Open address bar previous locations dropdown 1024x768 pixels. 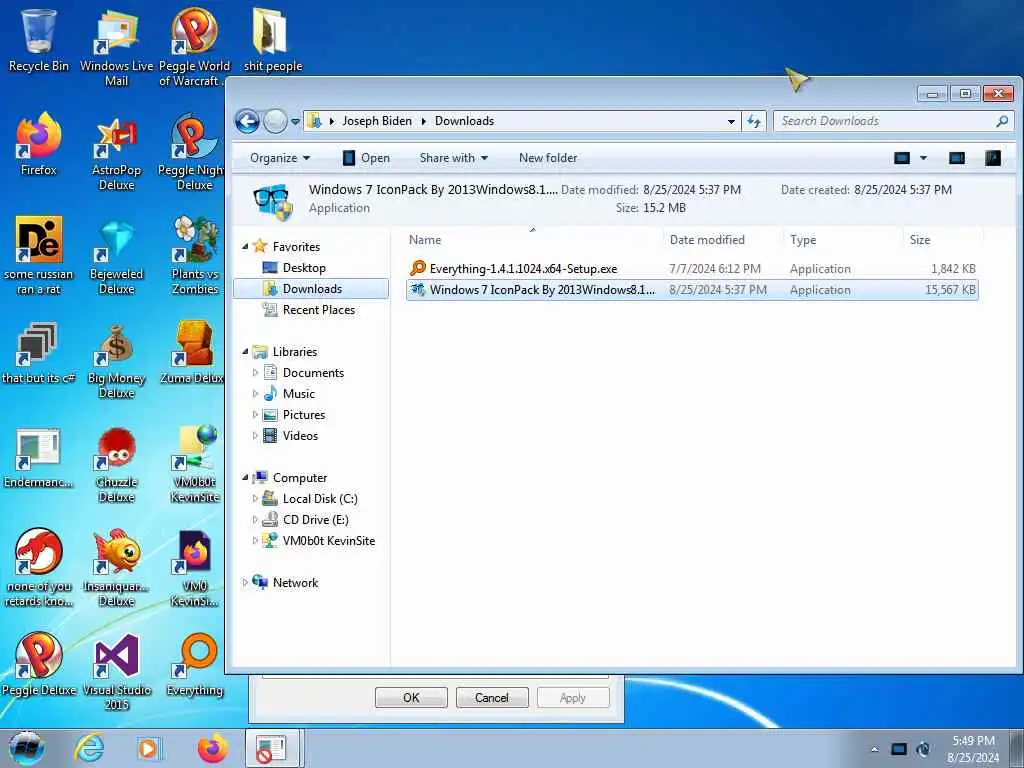pos(731,121)
